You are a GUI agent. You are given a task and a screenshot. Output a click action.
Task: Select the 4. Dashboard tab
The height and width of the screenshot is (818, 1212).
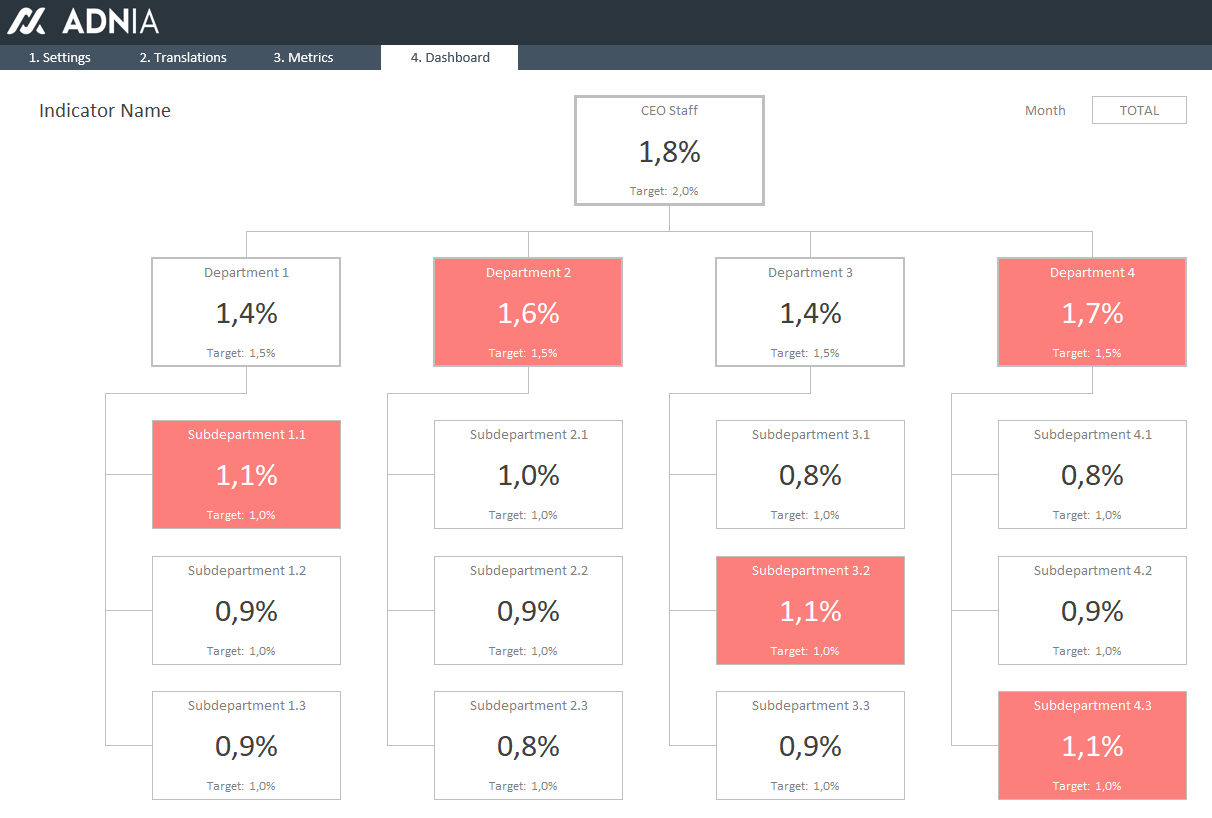pos(450,58)
